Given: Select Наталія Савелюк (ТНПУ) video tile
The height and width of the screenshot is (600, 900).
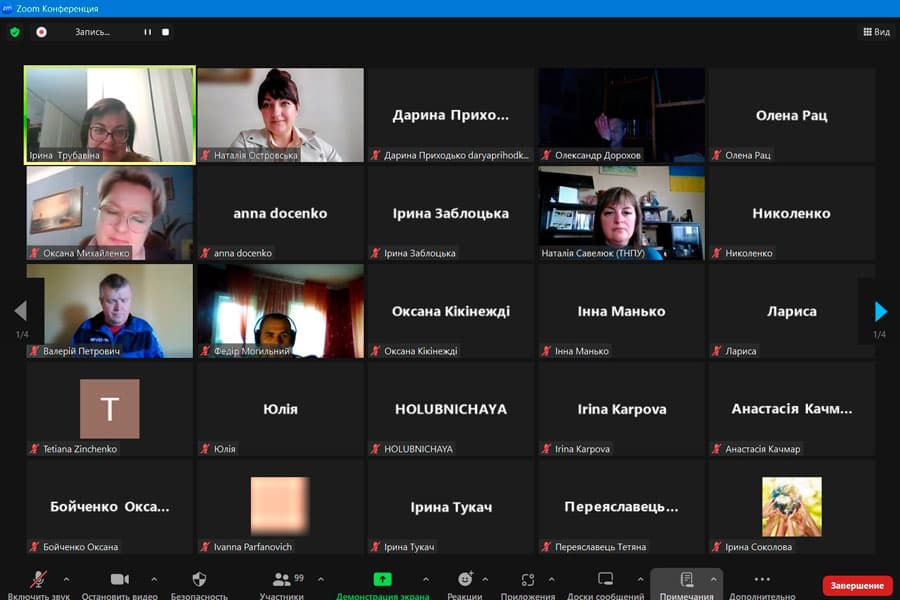Looking at the screenshot, I should point(621,213).
